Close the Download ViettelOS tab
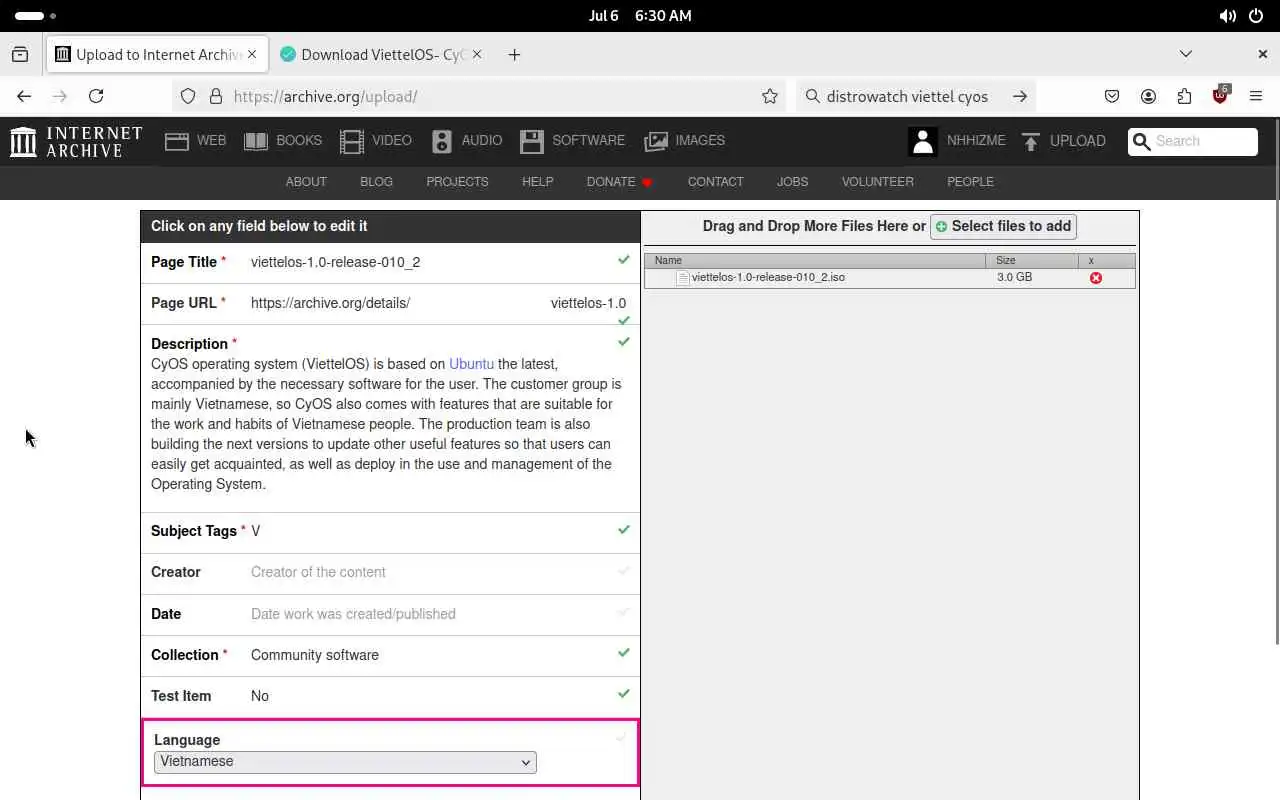The height and width of the screenshot is (800, 1280). click(477, 55)
